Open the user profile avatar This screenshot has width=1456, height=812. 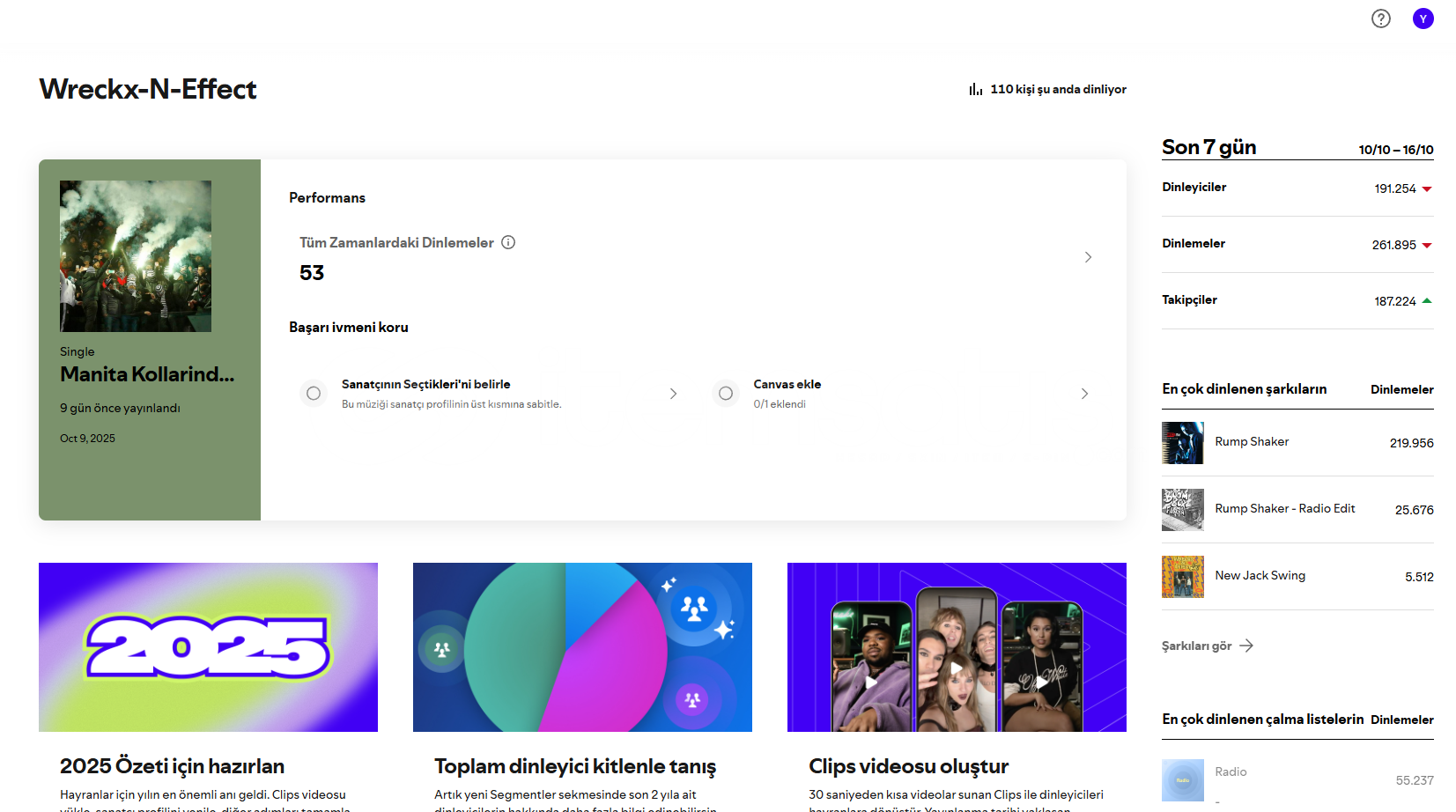coord(1423,18)
